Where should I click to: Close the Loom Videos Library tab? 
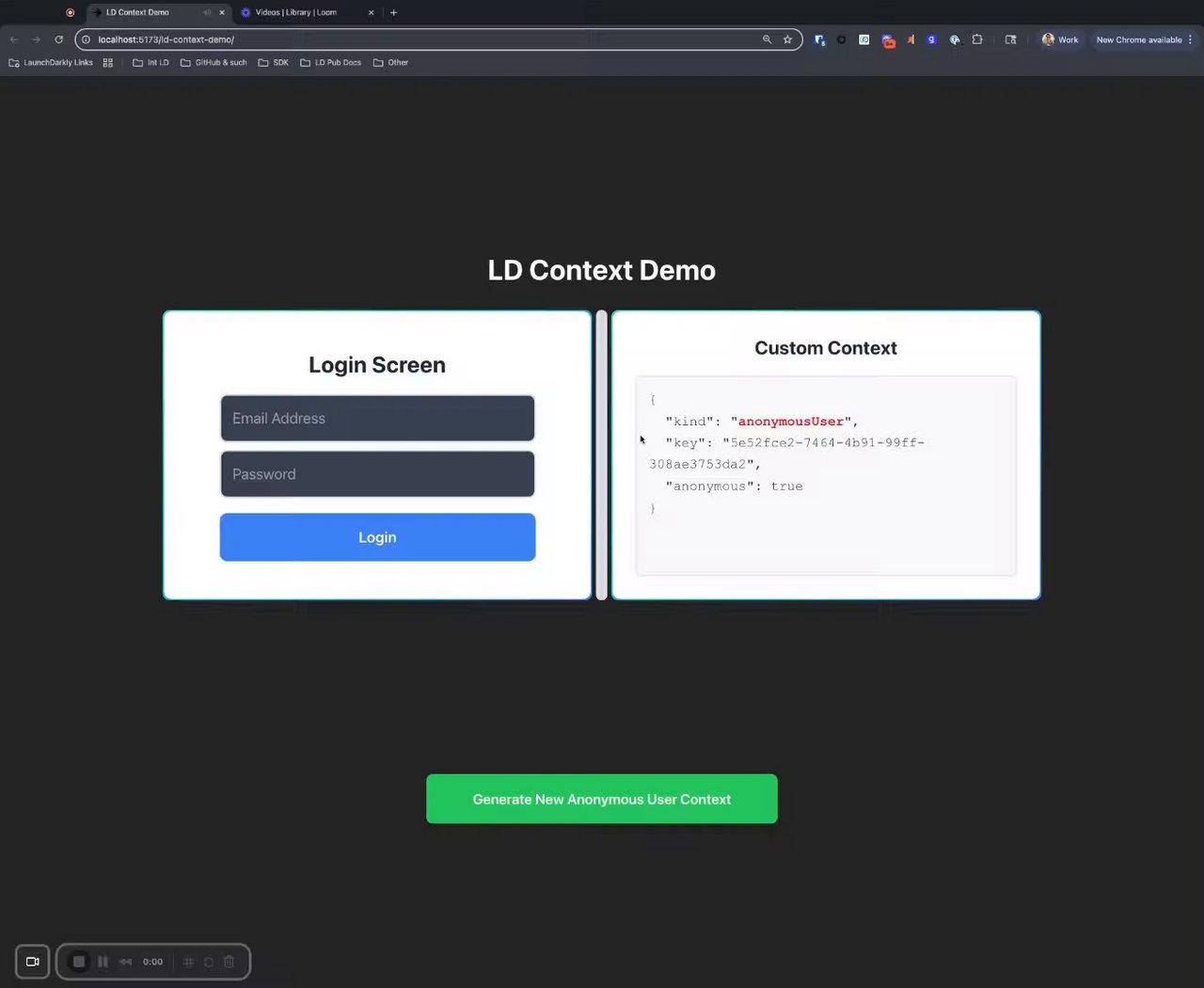[x=371, y=13]
